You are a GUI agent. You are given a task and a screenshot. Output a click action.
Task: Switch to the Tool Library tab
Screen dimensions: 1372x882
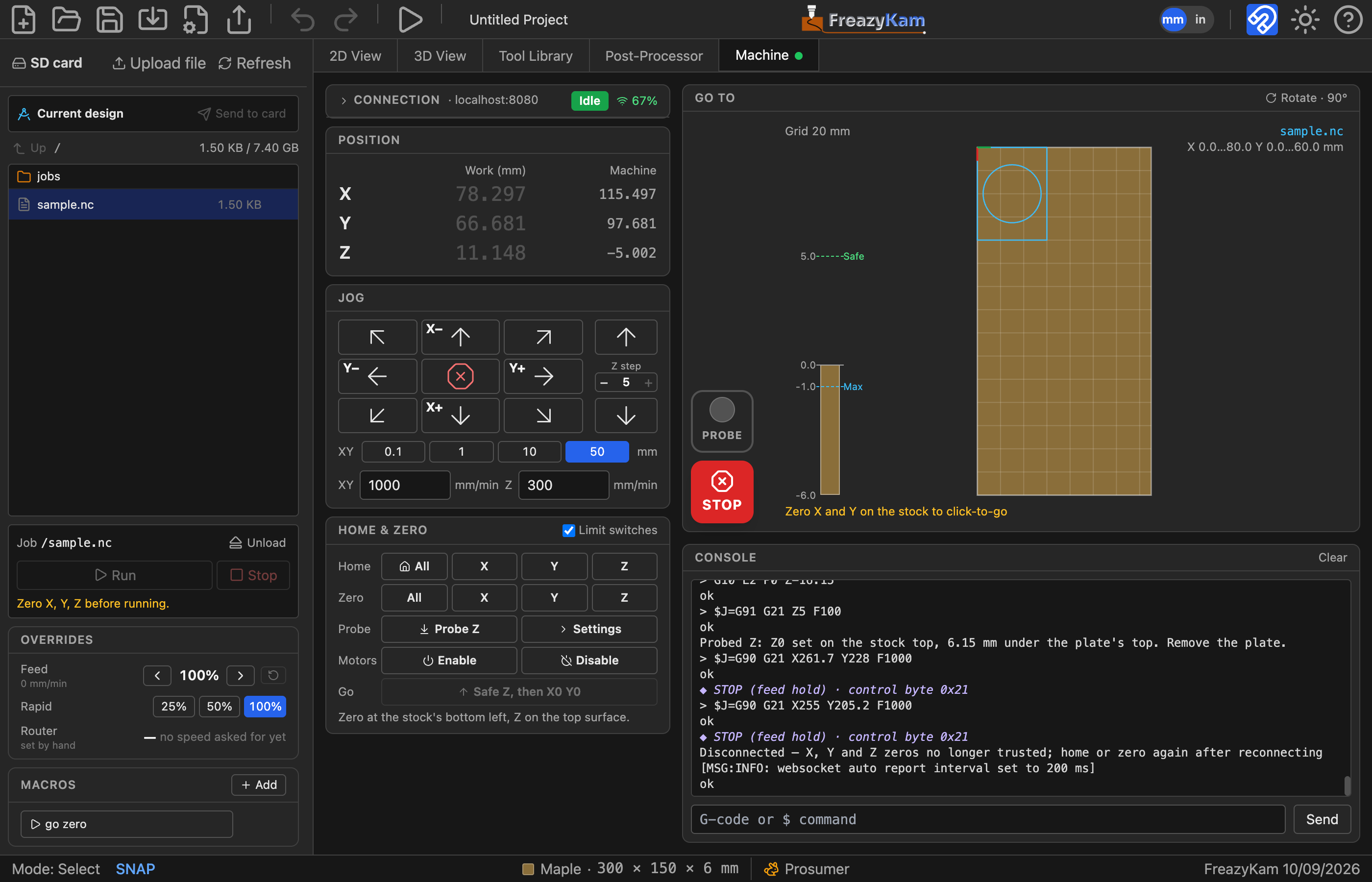(536, 55)
